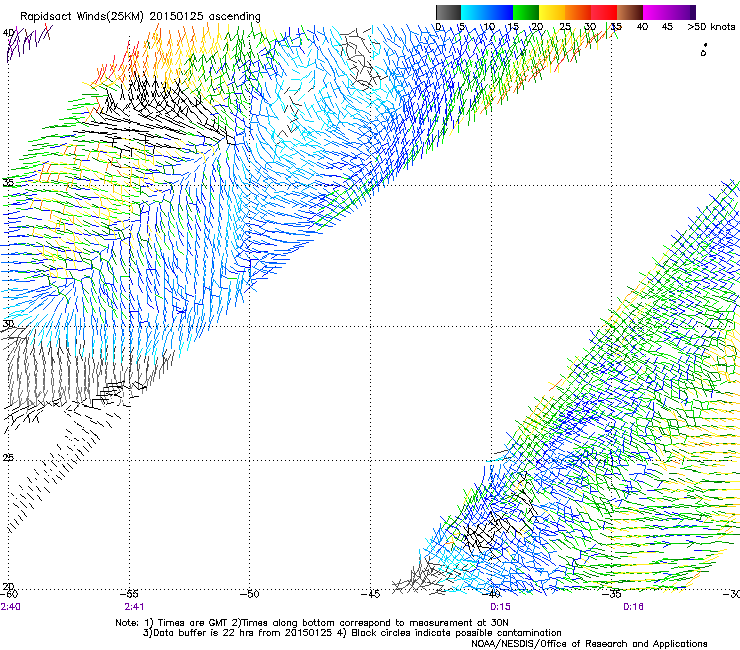
Task: Click the longitude label '-55'
Action: coord(131,594)
